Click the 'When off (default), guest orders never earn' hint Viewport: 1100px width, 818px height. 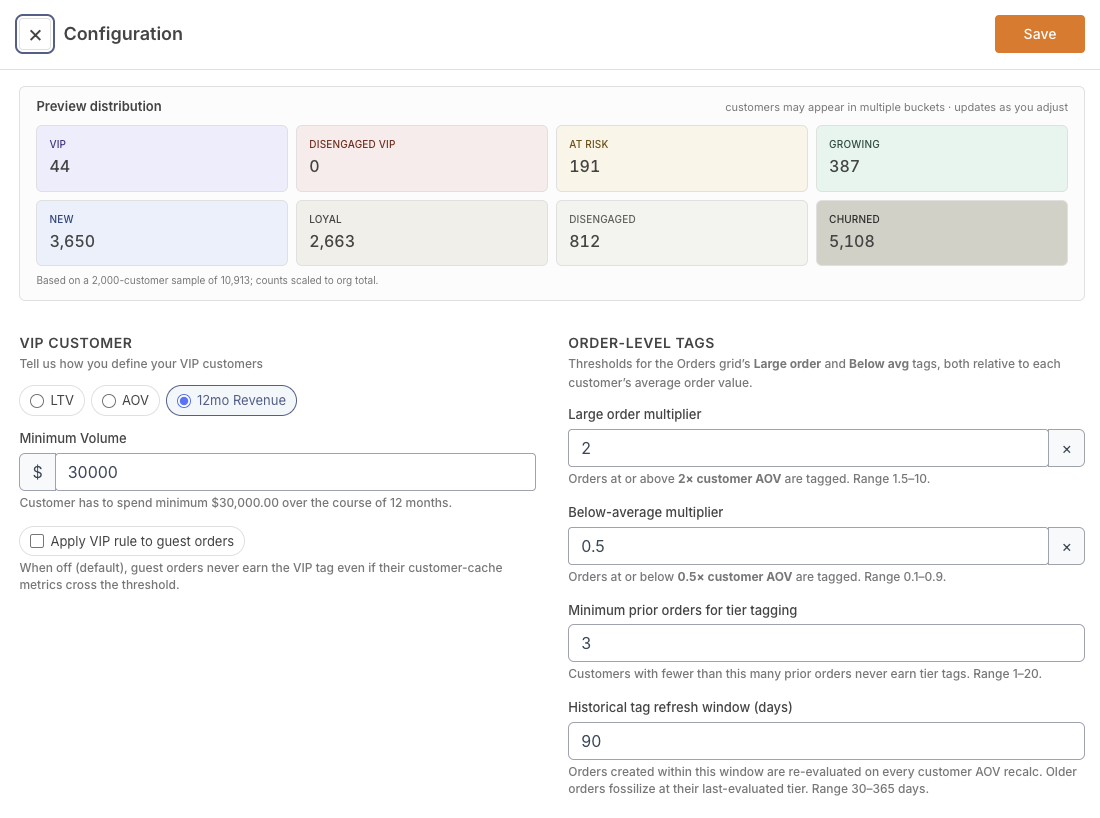261,576
